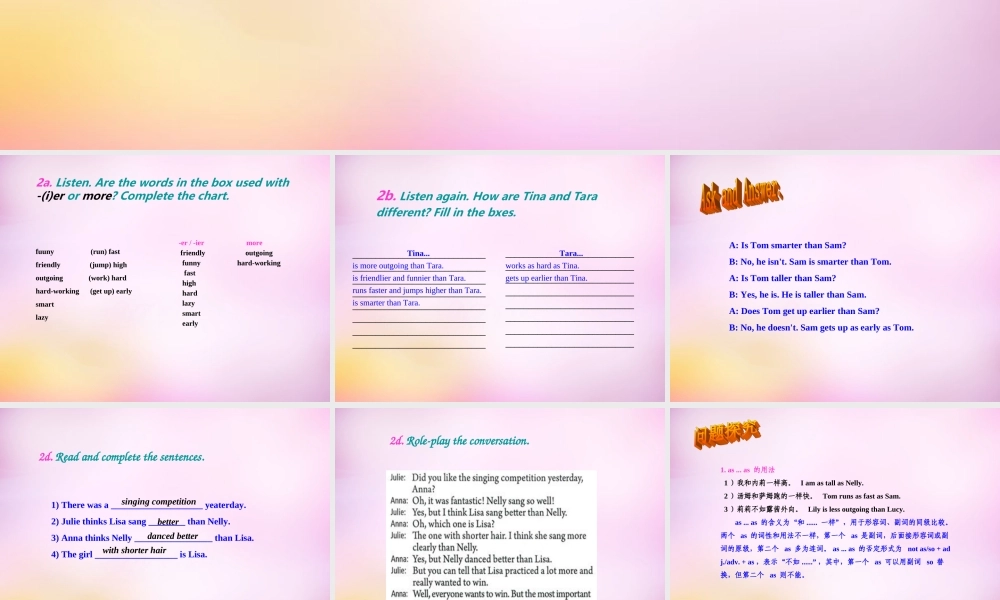Select the 2b Tina and Tara slide
Viewport: 1000px width, 600px height.
(x=500, y=278)
